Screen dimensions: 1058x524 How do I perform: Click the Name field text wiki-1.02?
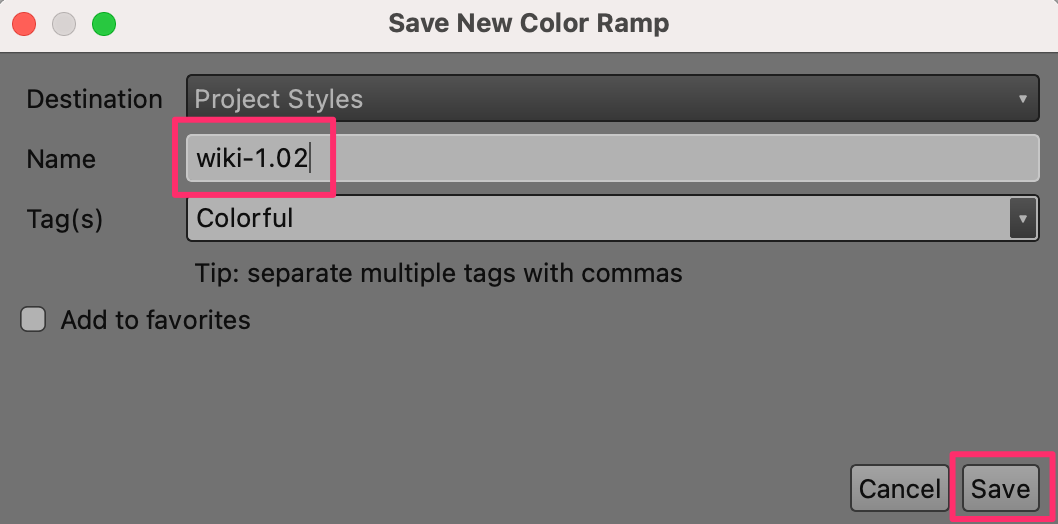(252, 159)
